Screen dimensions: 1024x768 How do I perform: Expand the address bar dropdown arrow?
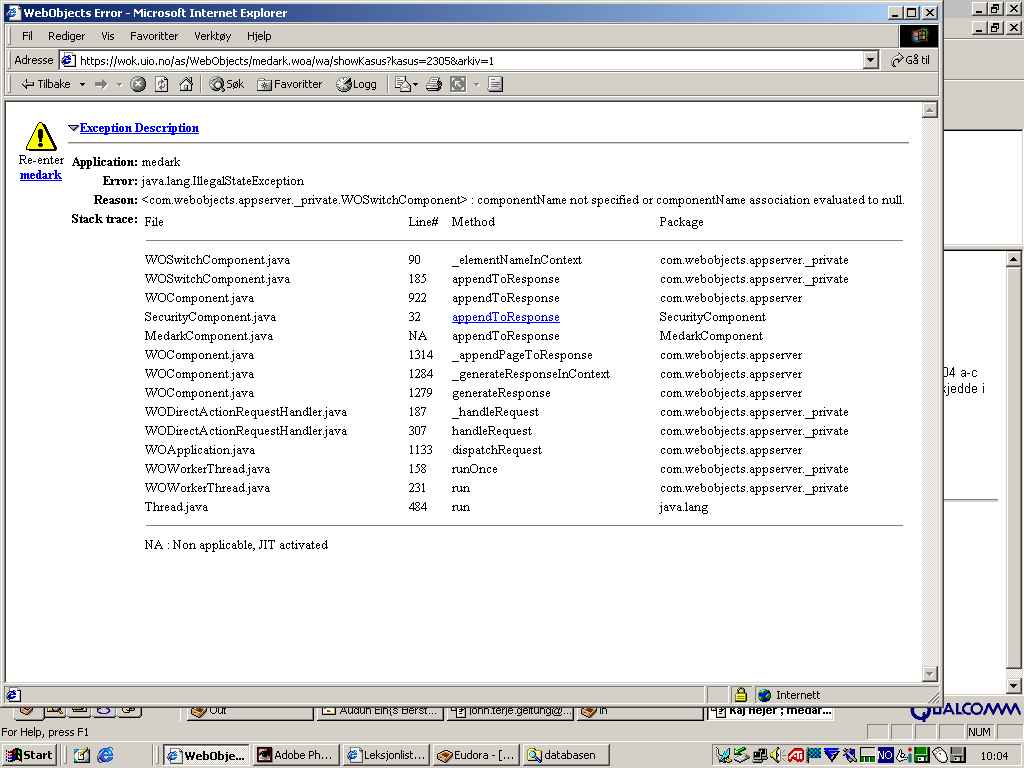pos(870,61)
